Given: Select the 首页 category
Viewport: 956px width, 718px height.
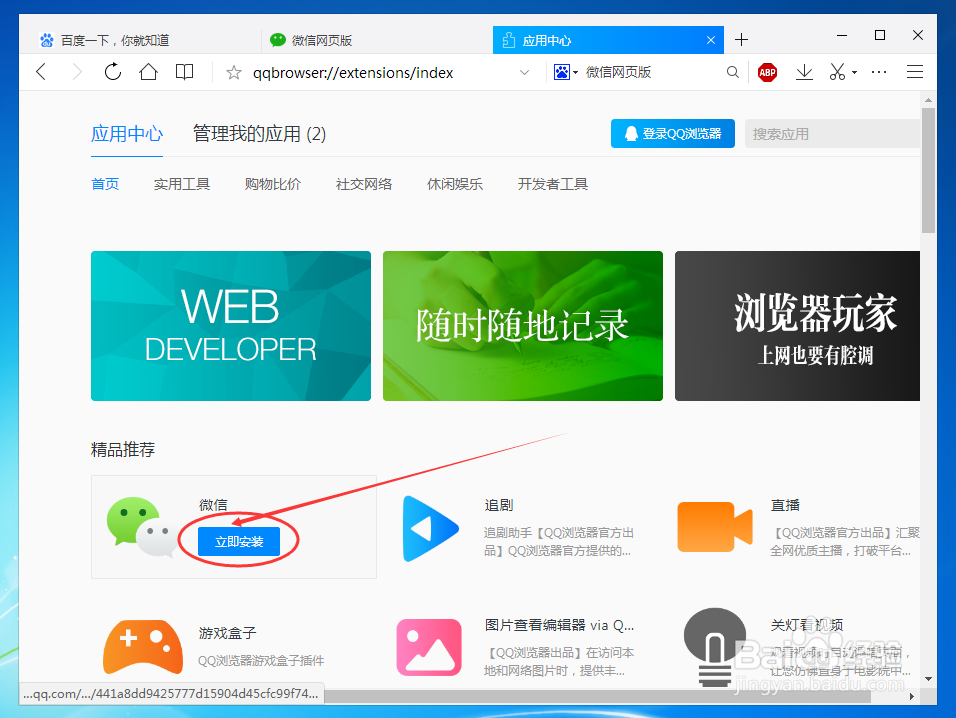Looking at the screenshot, I should pos(105,184).
